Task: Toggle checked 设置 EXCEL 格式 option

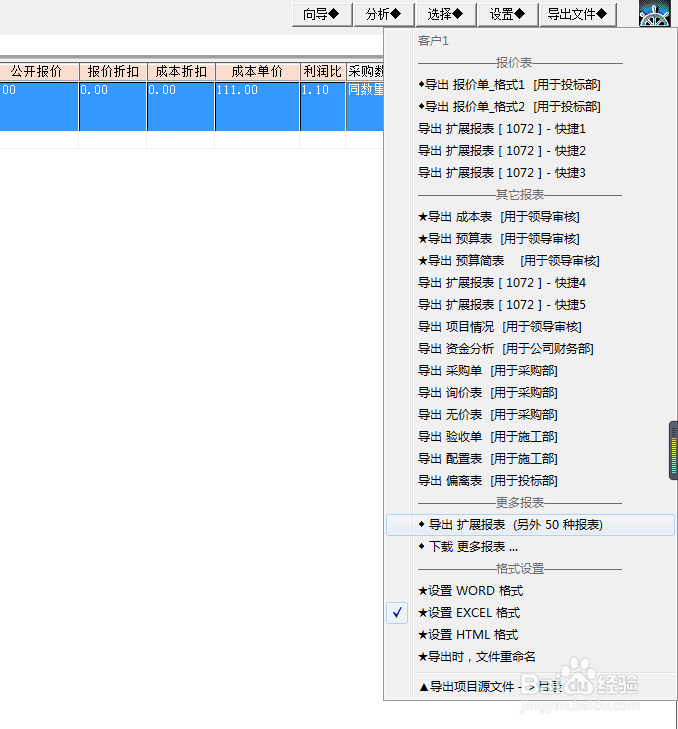Action: click(530, 613)
